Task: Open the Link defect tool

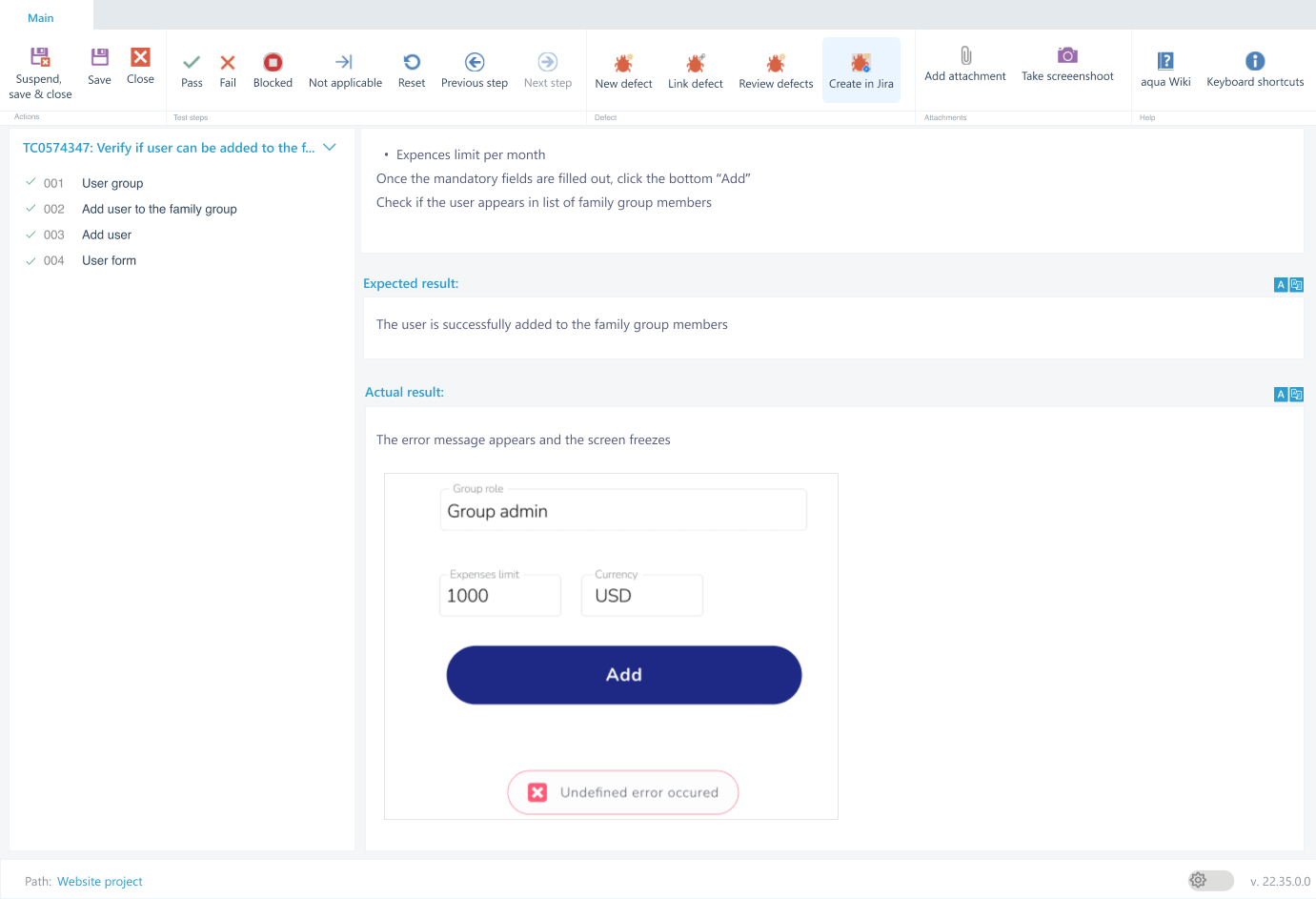Action: (696, 69)
